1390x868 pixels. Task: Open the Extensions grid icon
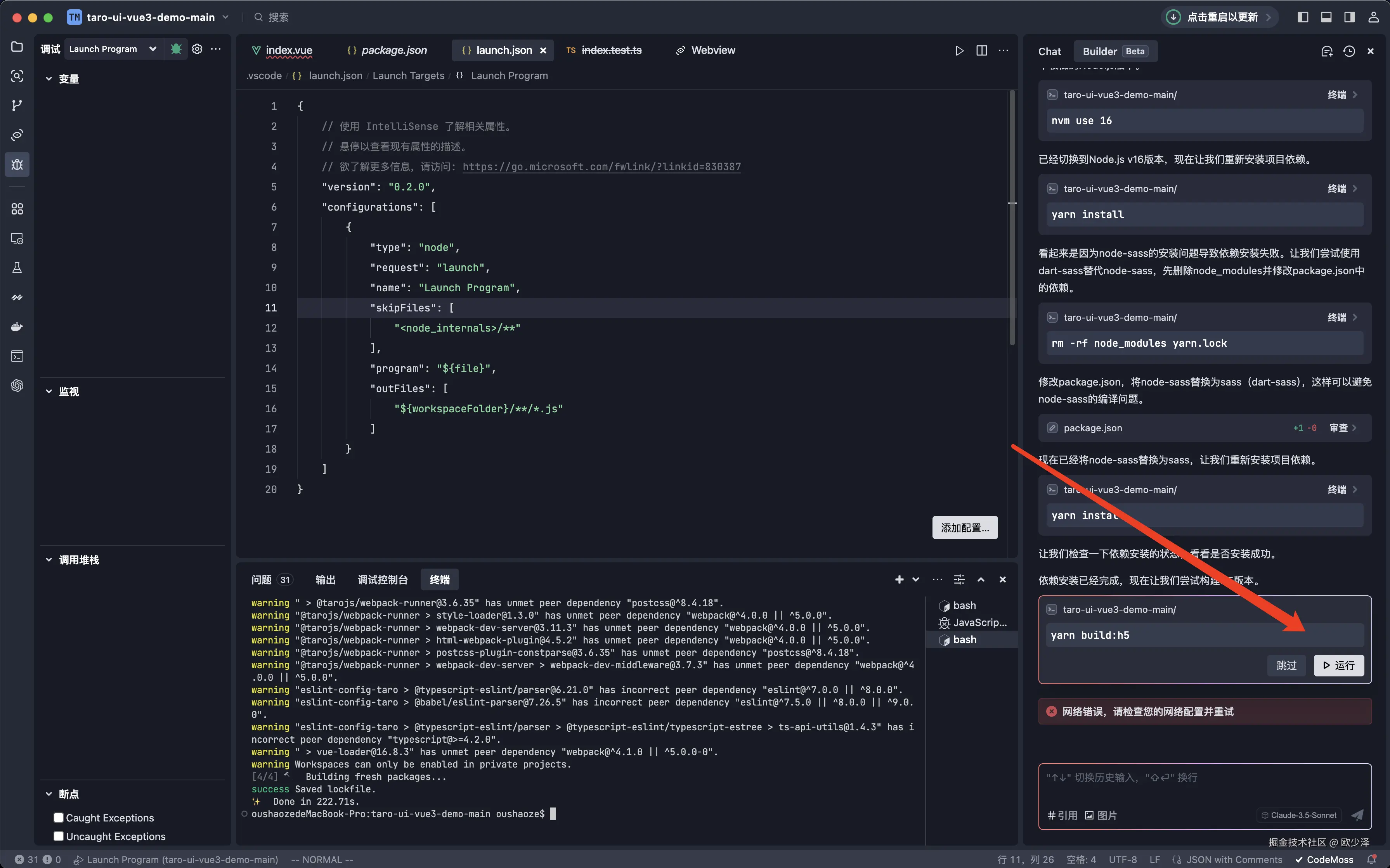tap(17, 209)
